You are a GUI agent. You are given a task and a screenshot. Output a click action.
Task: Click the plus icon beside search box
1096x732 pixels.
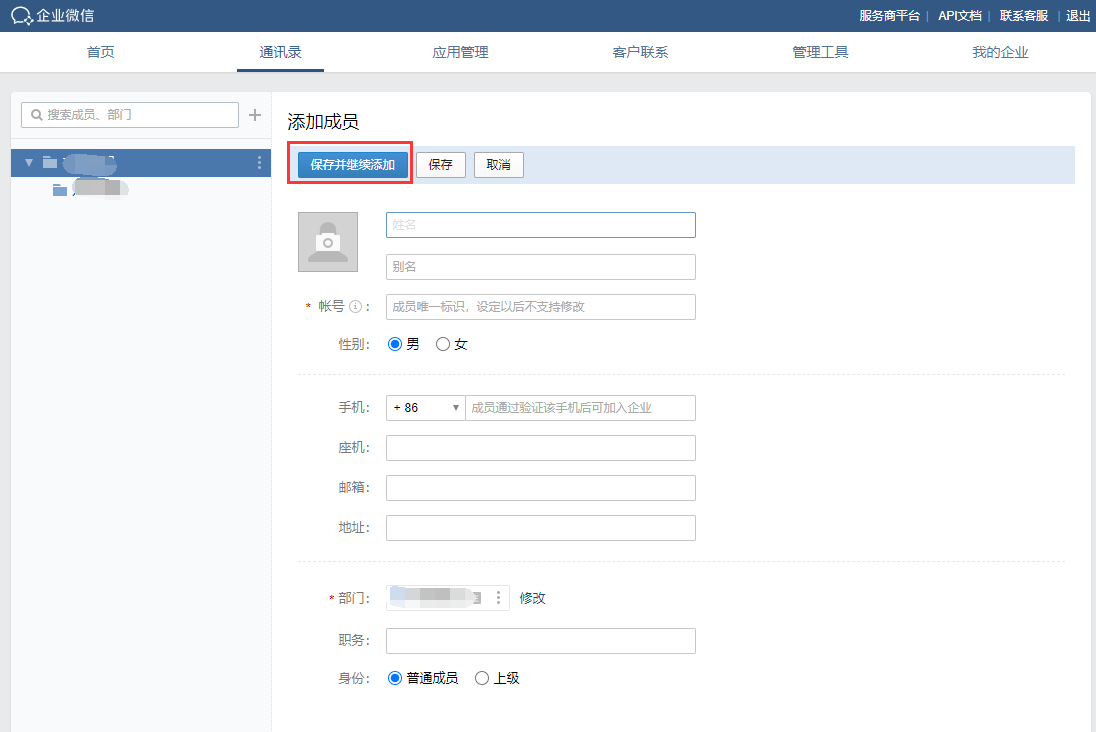click(255, 115)
